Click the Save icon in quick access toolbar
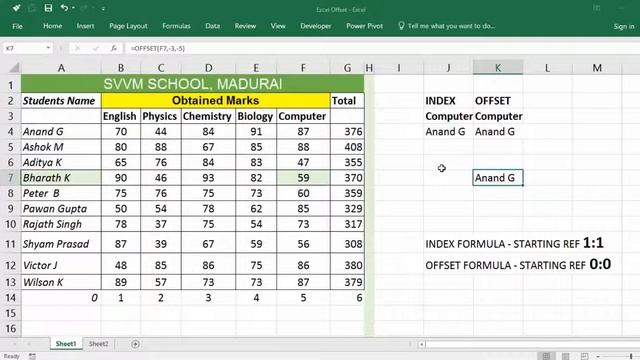640x360 pixels. pos(48,8)
